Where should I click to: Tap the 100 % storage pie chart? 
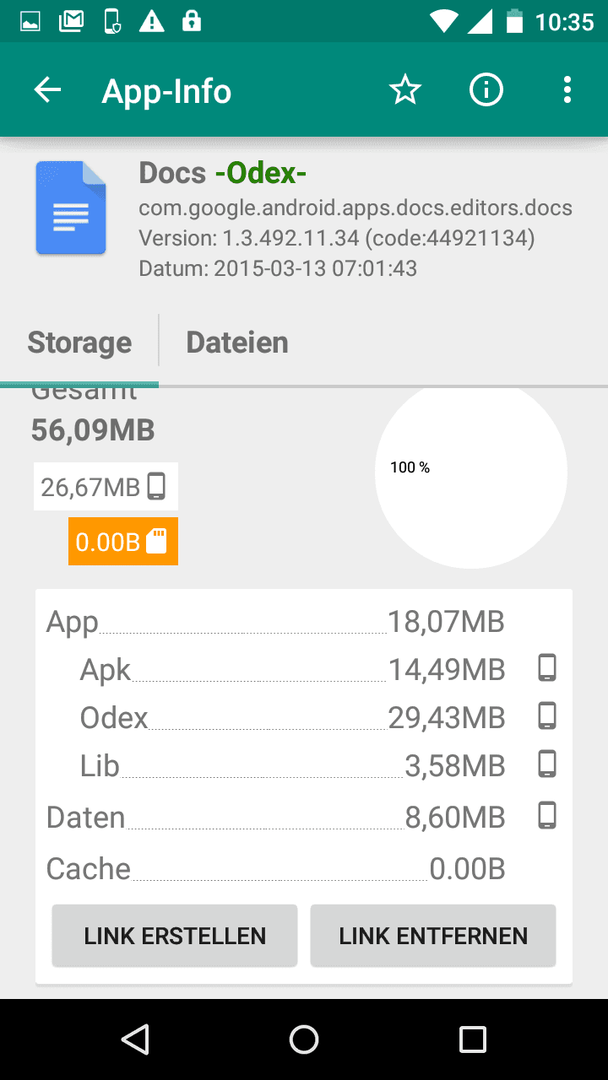(471, 474)
